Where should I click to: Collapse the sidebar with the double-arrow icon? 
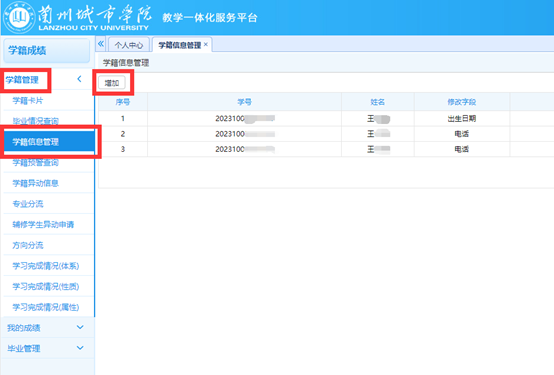tap(101, 44)
